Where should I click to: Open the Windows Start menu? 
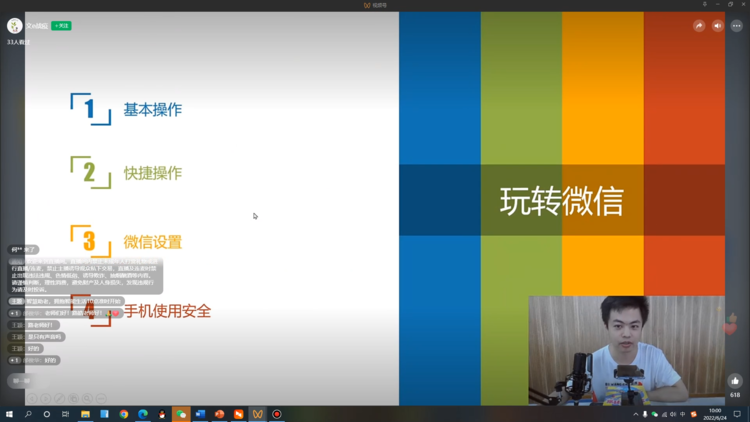[x=9, y=414]
